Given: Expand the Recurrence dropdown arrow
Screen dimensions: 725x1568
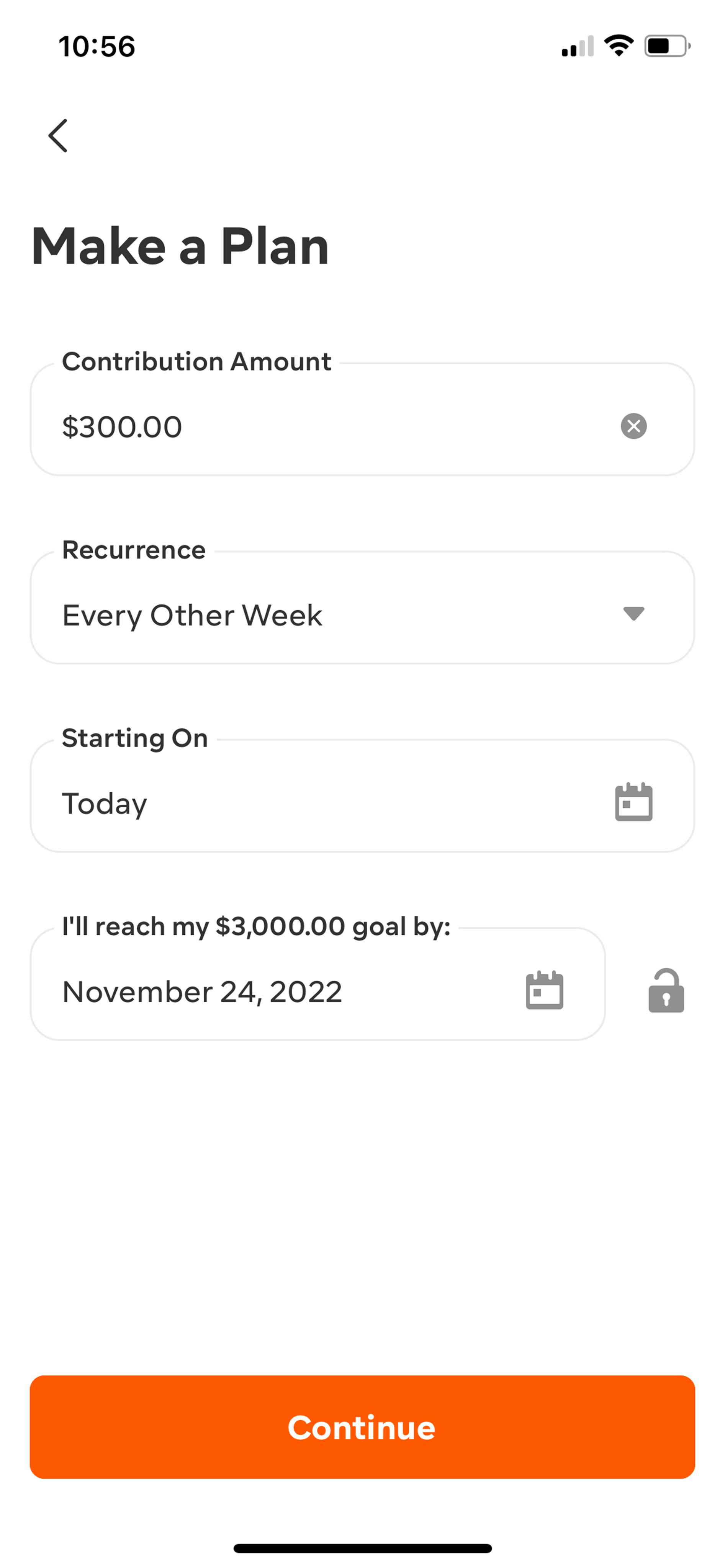Looking at the screenshot, I should click(633, 613).
